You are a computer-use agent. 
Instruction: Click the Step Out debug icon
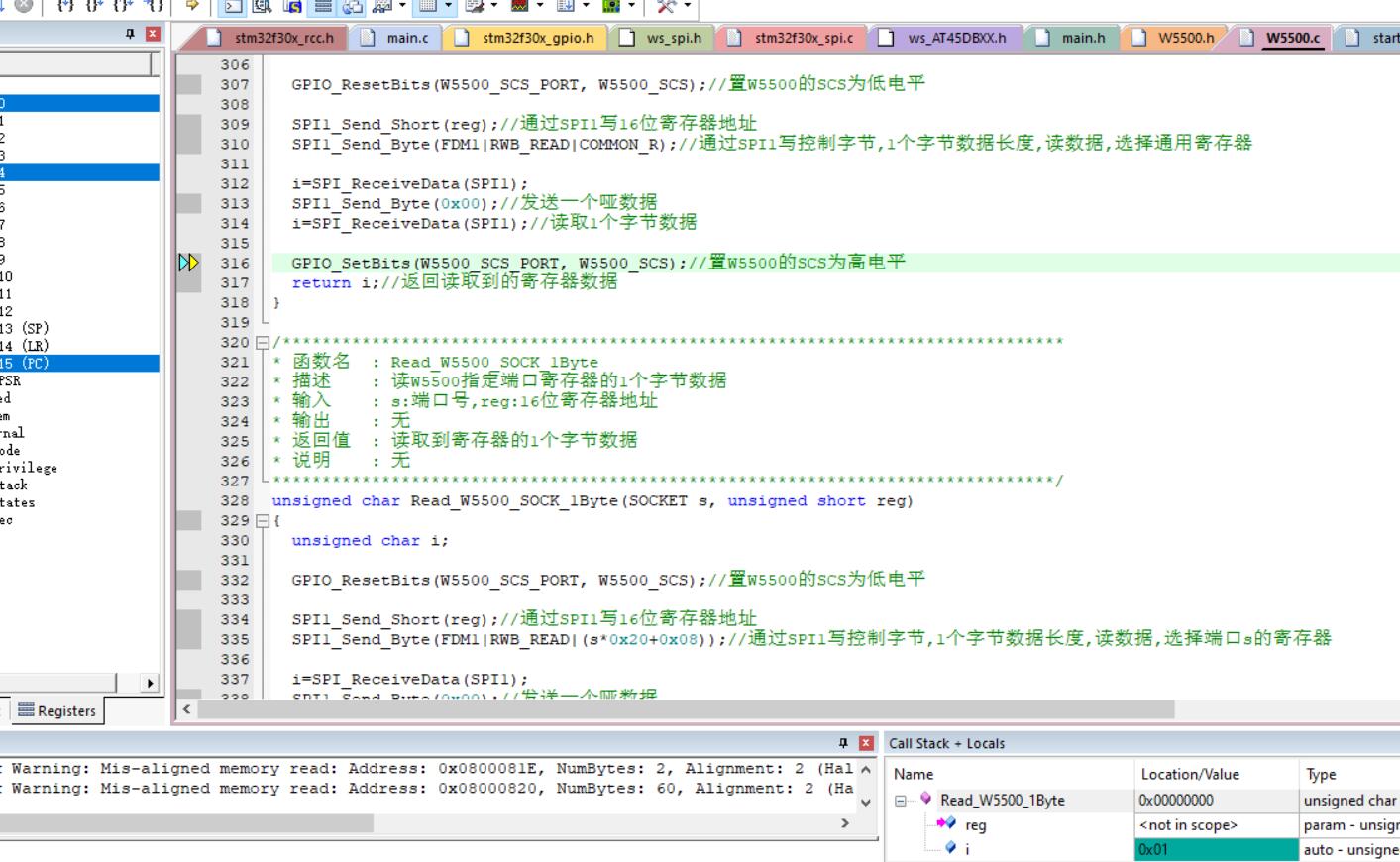click(125, 5)
